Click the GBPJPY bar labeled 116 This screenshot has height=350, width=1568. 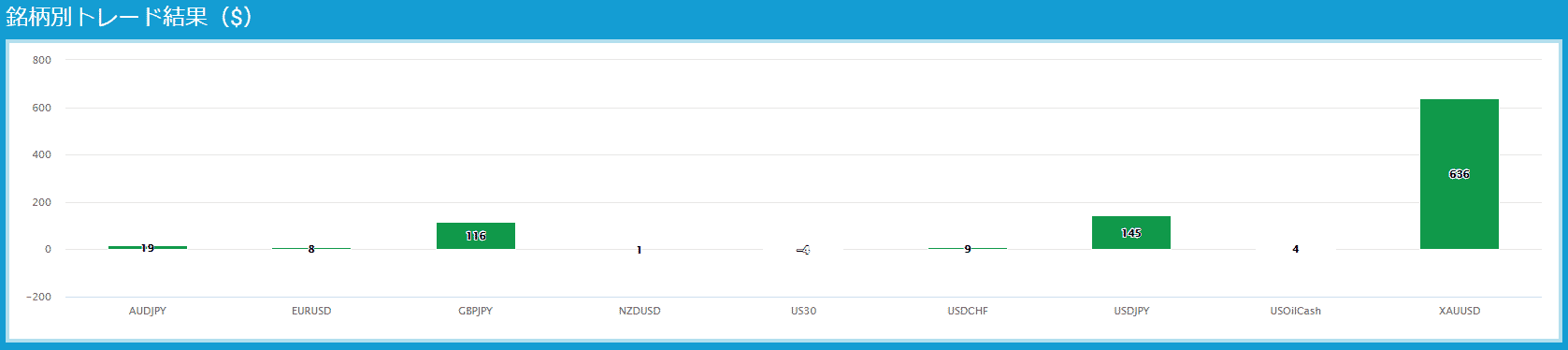click(476, 236)
